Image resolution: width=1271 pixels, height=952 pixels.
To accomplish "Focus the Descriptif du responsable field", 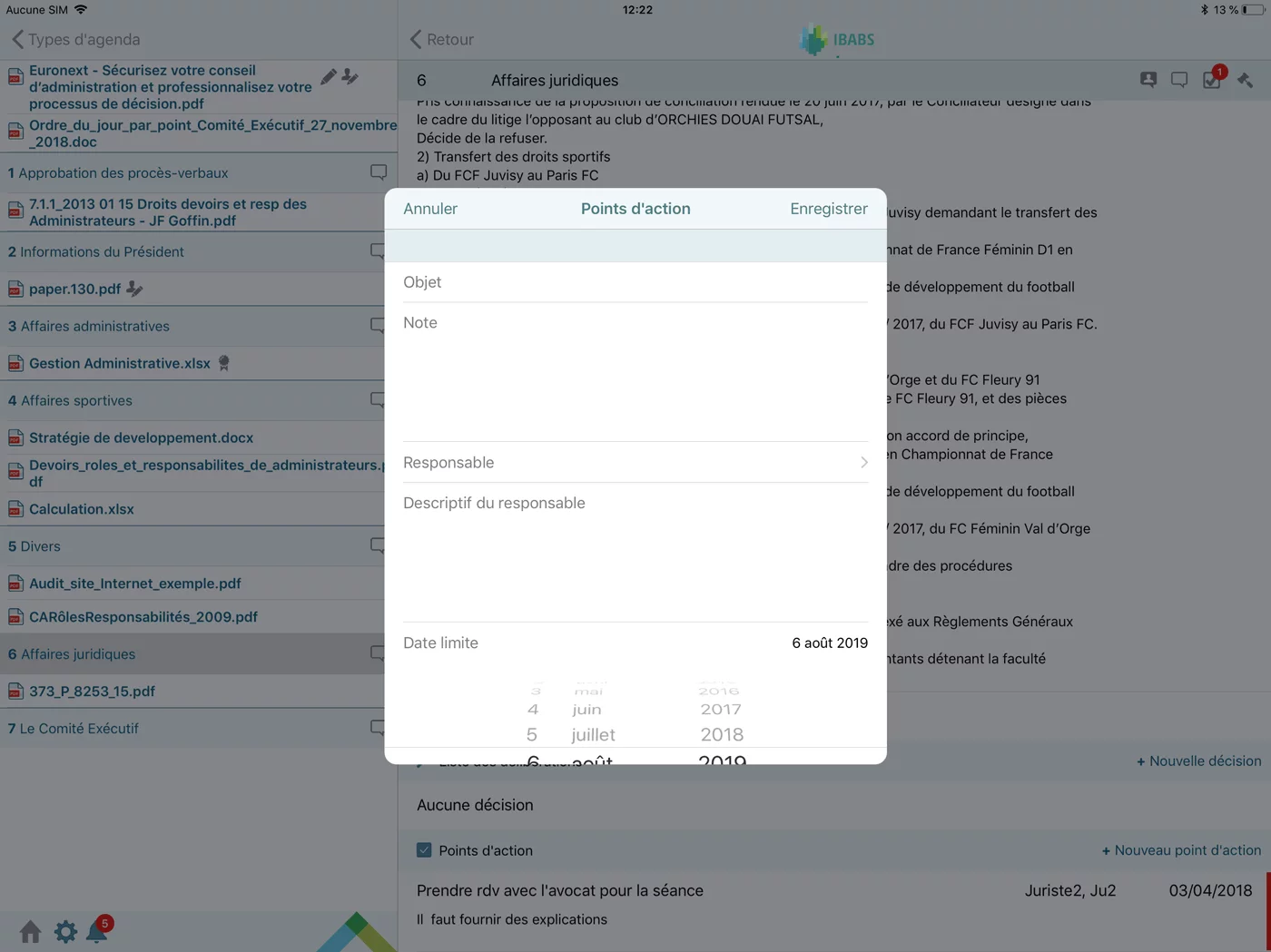I will point(635,553).
